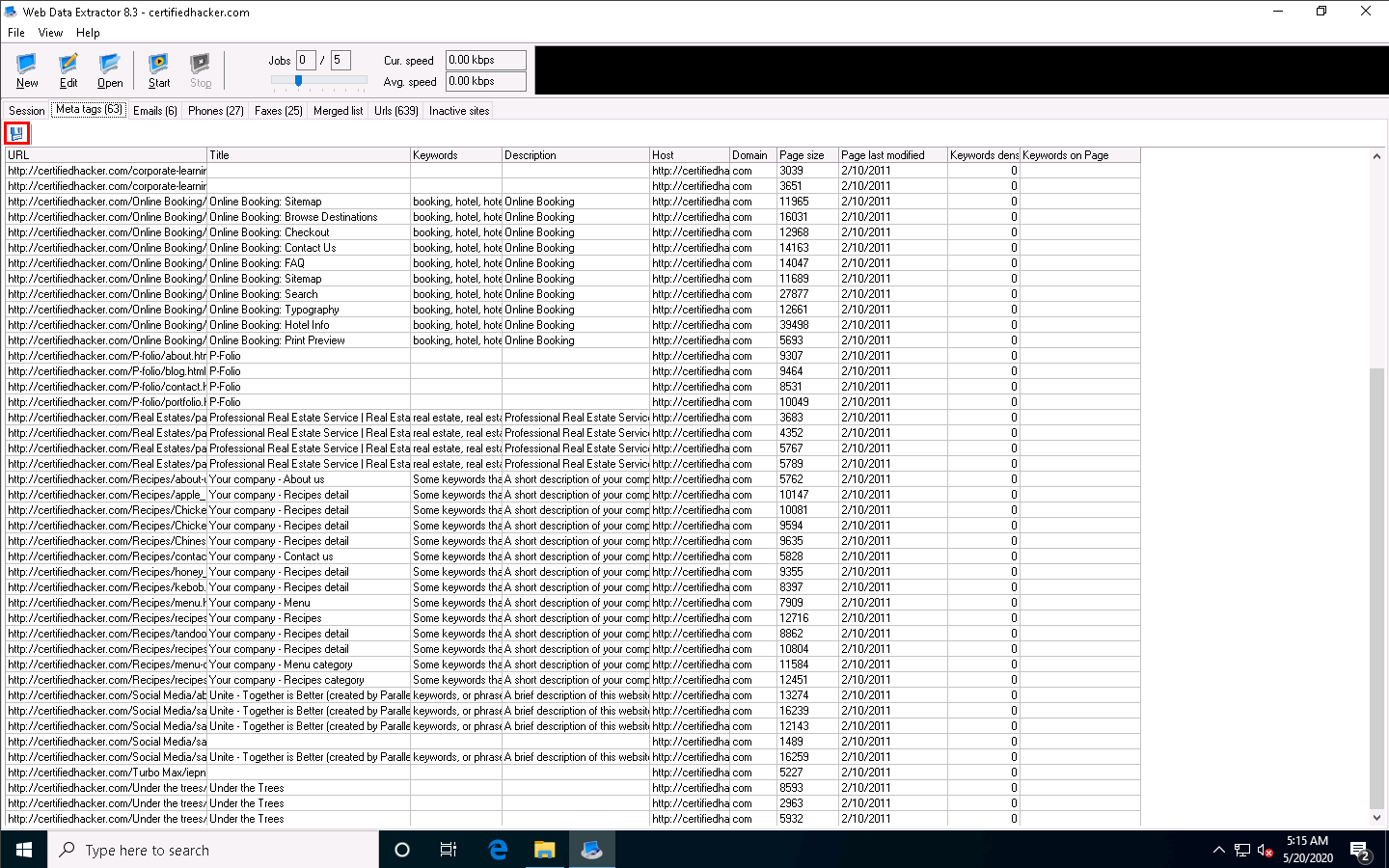
Task: Switch to the Merged list tab
Action: [x=339, y=111]
